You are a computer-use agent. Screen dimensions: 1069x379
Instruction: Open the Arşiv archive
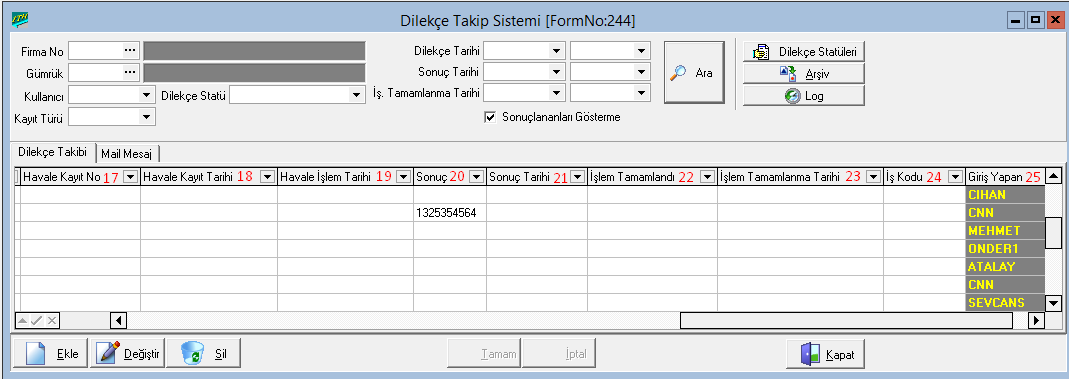coord(804,74)
